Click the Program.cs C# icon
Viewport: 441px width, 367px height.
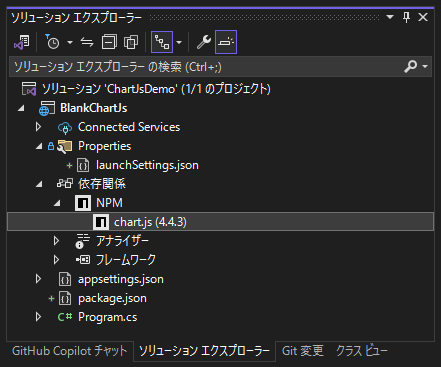(65, 317)
